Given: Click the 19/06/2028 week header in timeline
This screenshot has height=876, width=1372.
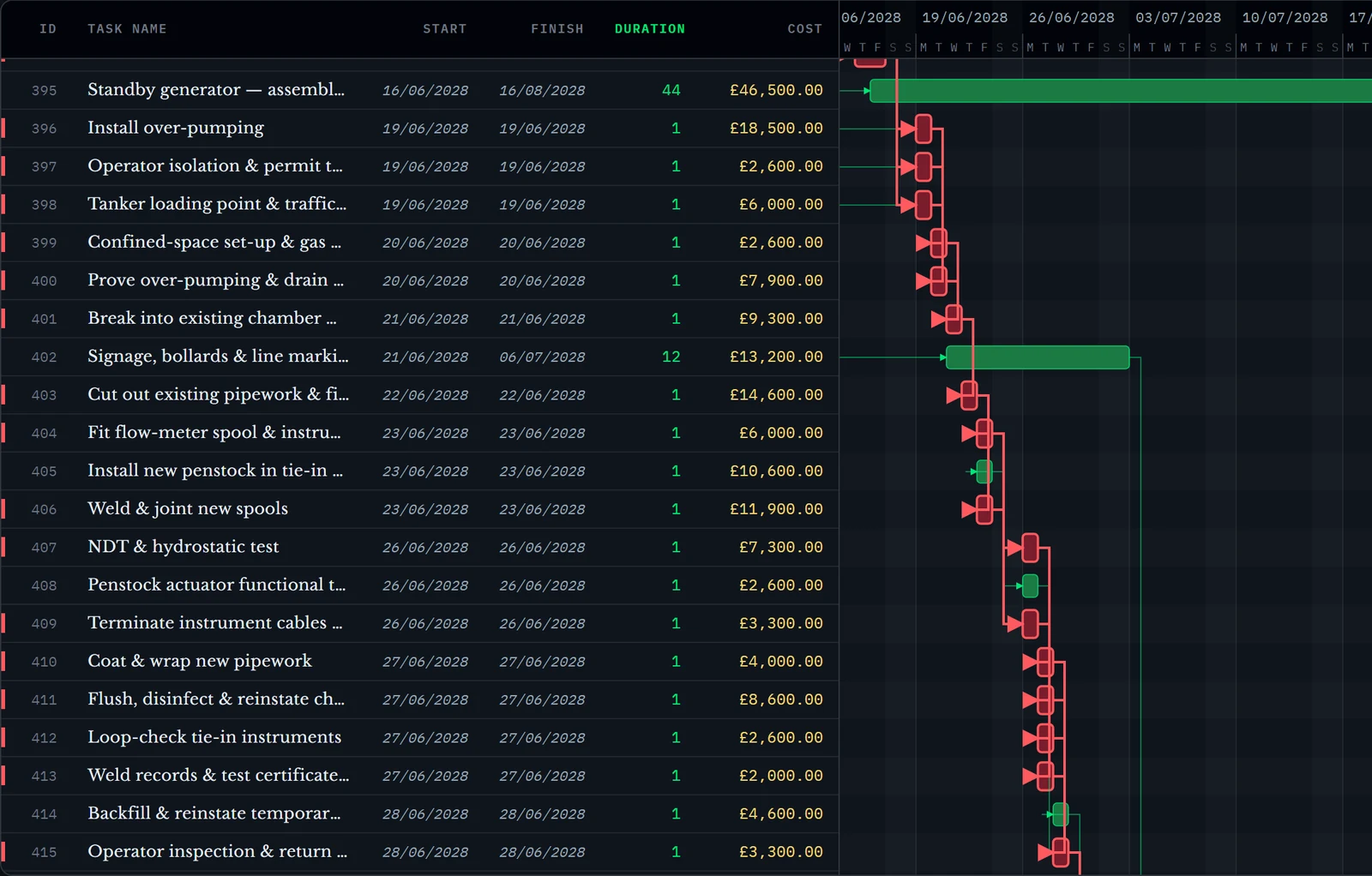Looking at the screenshot, I should [965, 17].
